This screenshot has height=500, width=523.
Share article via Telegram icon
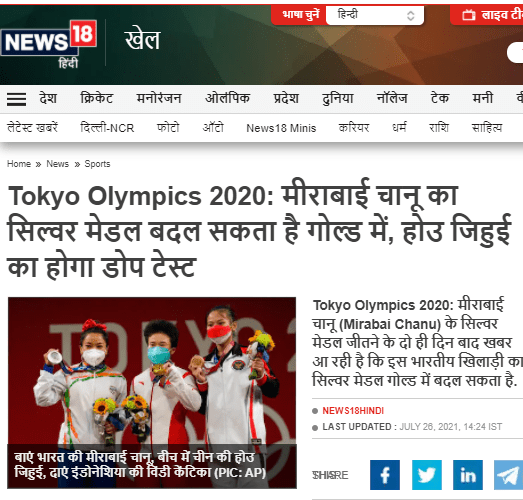click(508, 475)
